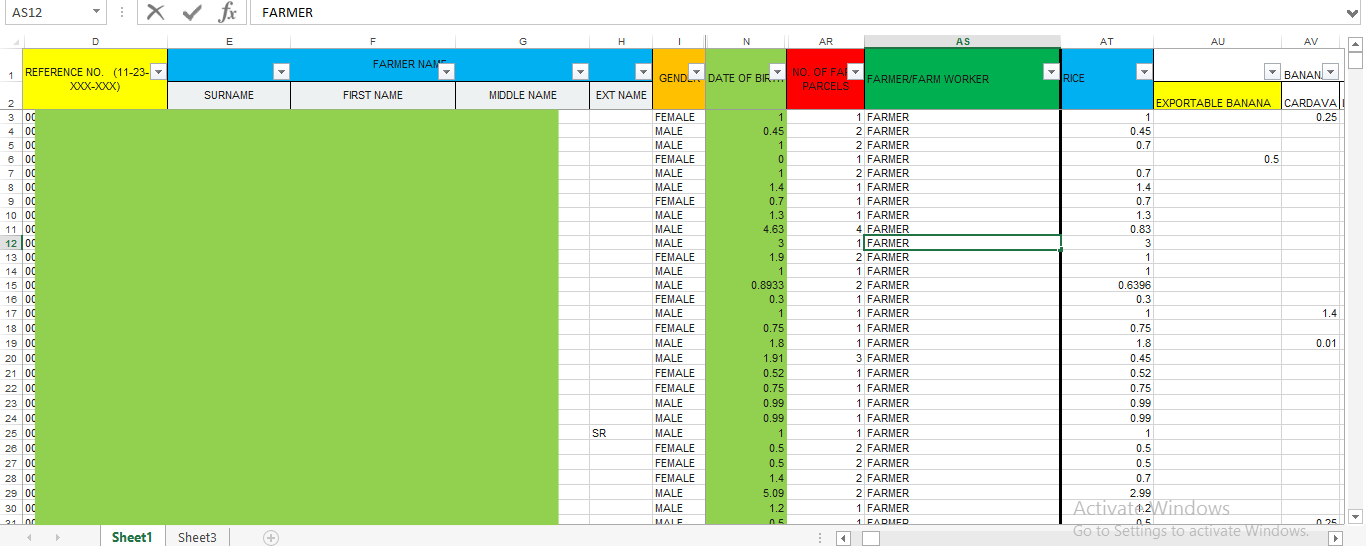Open filter dropdown in column H header

pyautogui.click(x=643, y=72)
